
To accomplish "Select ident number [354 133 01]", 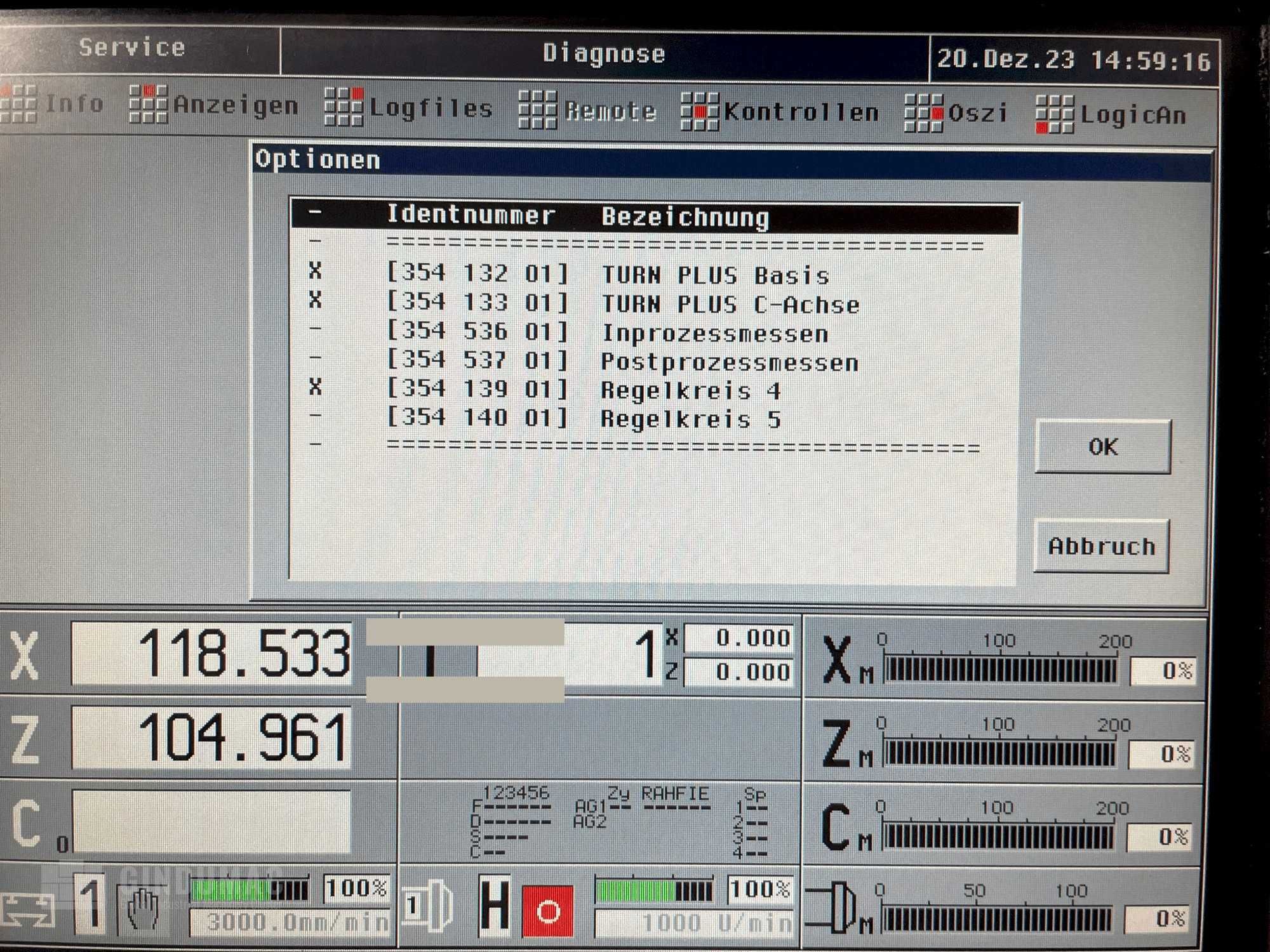I will coord(478,303).
